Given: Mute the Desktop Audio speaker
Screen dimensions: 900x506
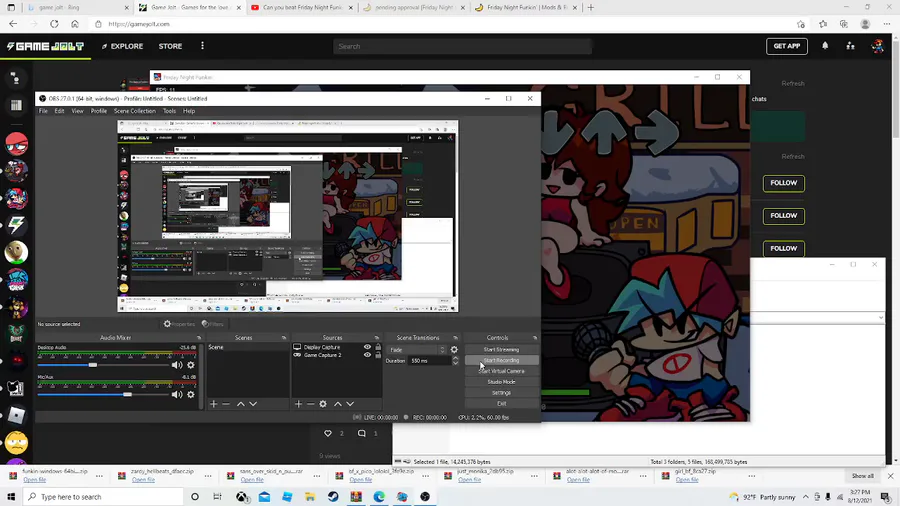Looking at the screenshot, I should (177, 365).
